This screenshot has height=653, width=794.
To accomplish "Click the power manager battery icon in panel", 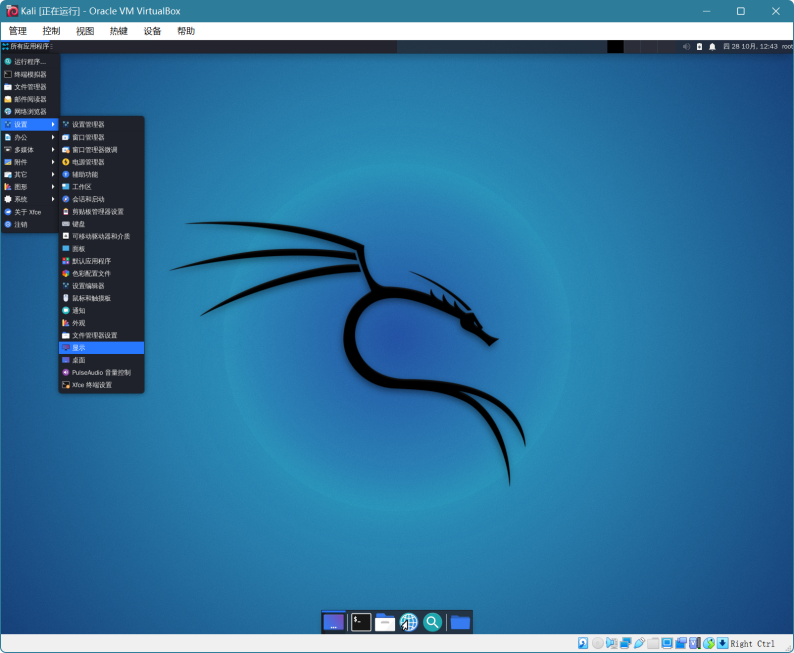I will click(699, 47).
